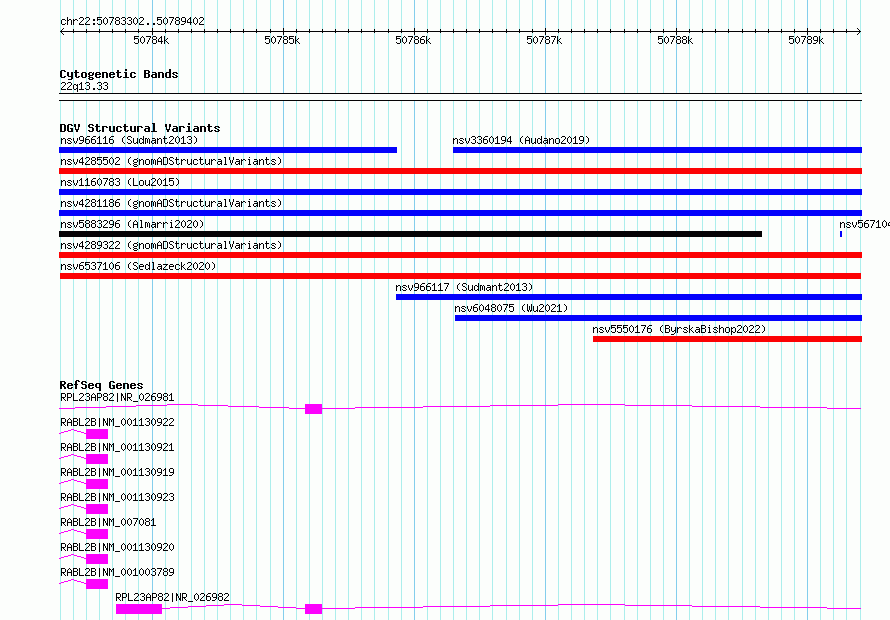Click the 50787k ruler tick label
The height and width of the screenshot is (620, 890).
tap(544, 40)
